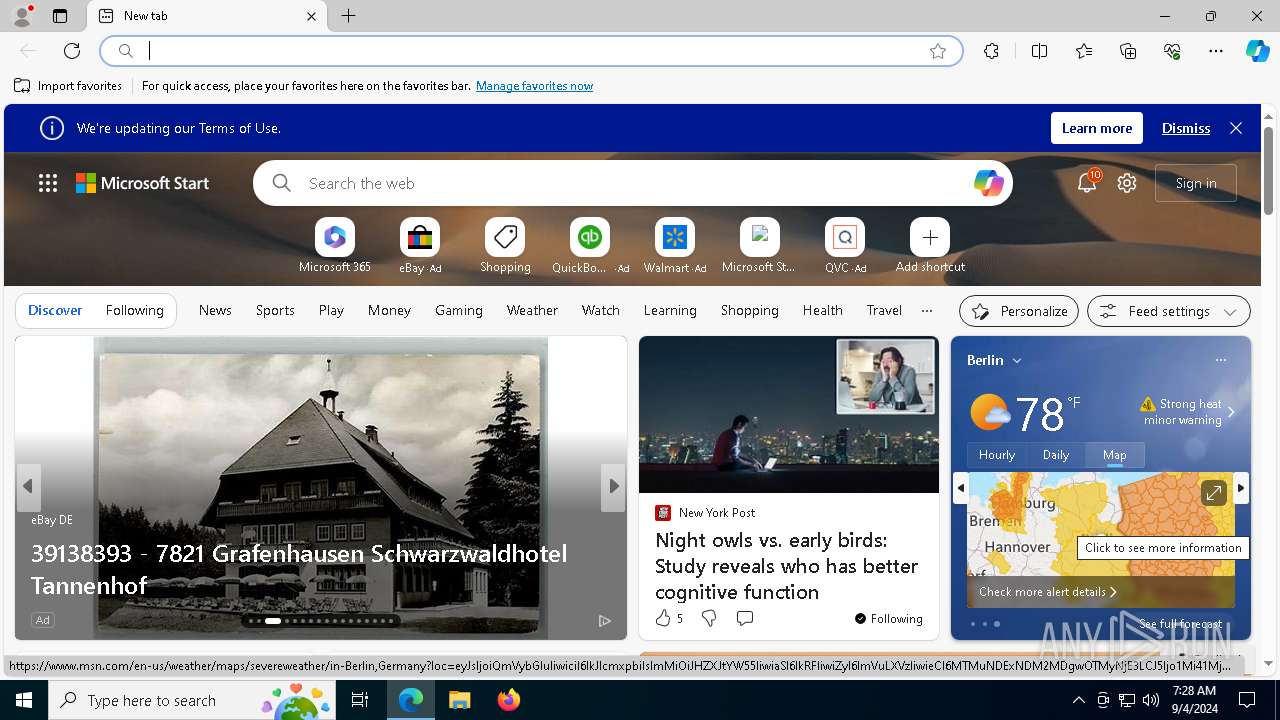Open split screen view

click(1039, 51)
